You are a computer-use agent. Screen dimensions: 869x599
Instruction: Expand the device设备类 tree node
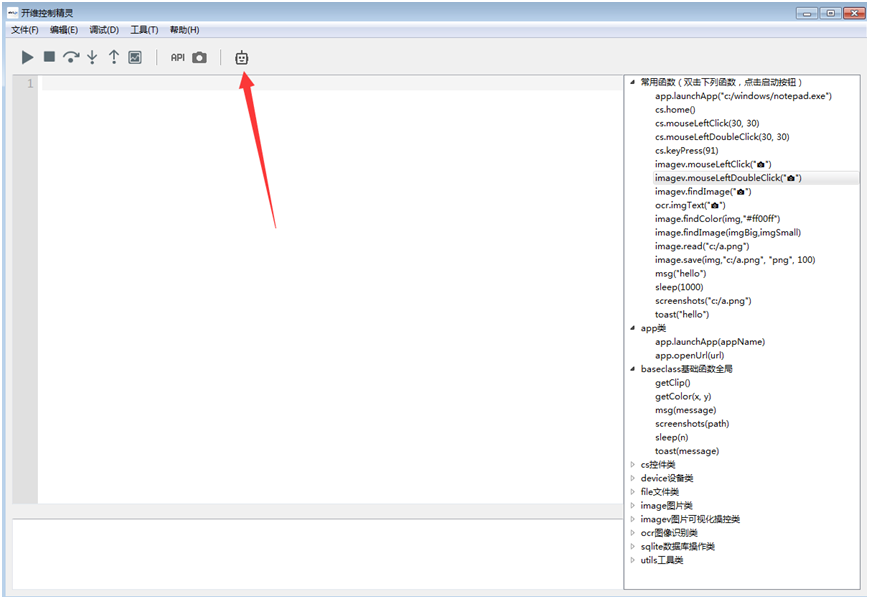pyautogui.click(x=632, y=478)
